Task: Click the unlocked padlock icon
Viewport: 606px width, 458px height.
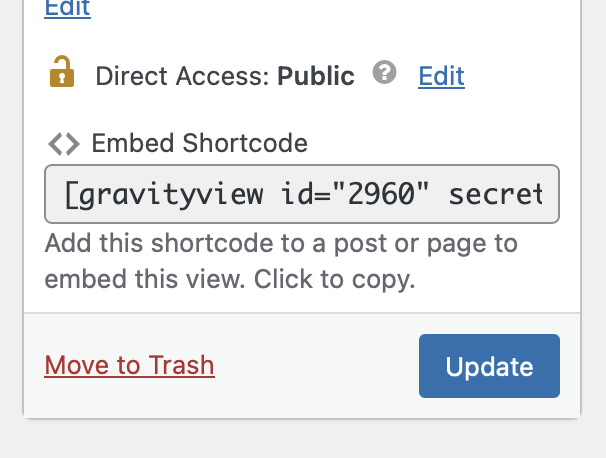Action: (62, 73)
